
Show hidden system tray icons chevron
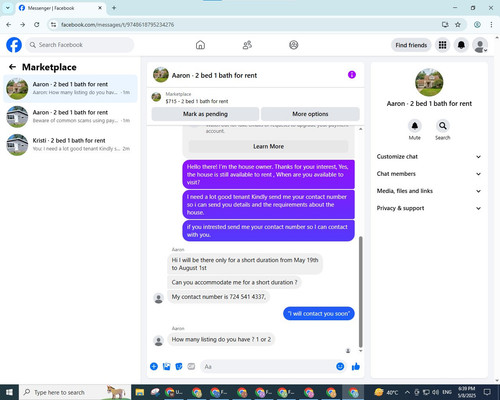(407, 392)
